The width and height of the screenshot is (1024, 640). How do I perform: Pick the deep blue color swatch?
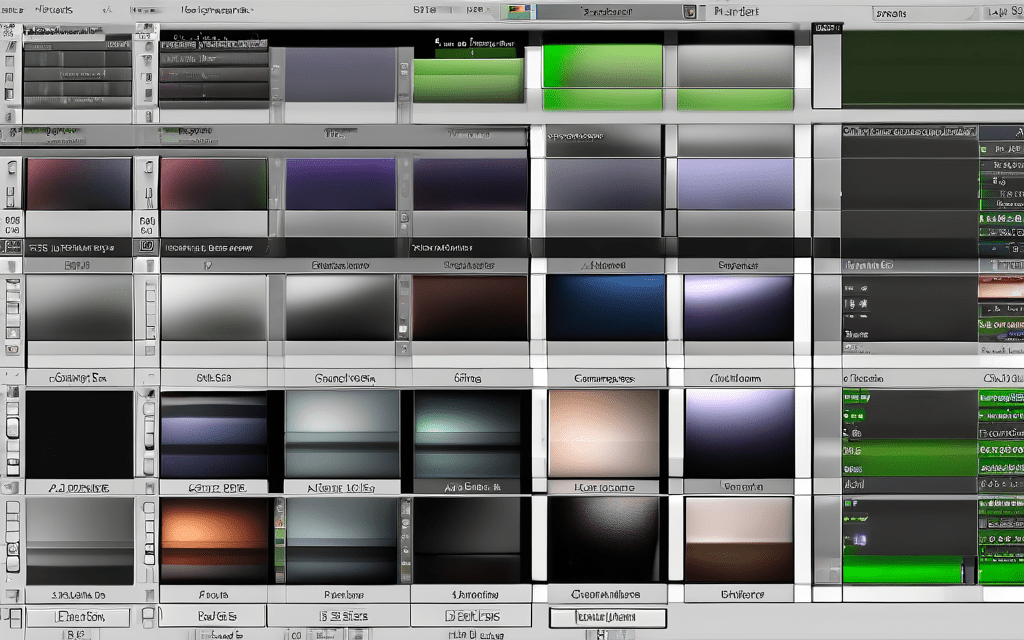click(605, 307)
